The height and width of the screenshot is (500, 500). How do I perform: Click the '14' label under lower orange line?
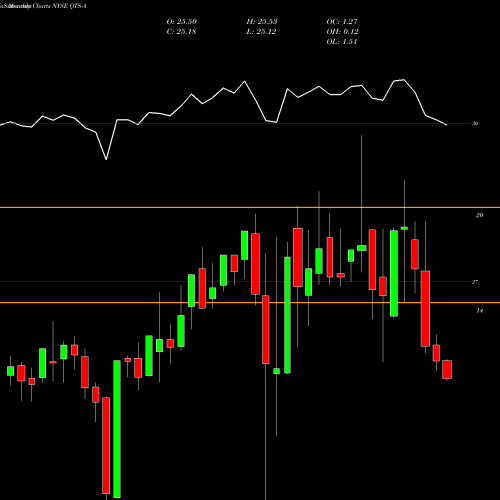coord(479,311)
